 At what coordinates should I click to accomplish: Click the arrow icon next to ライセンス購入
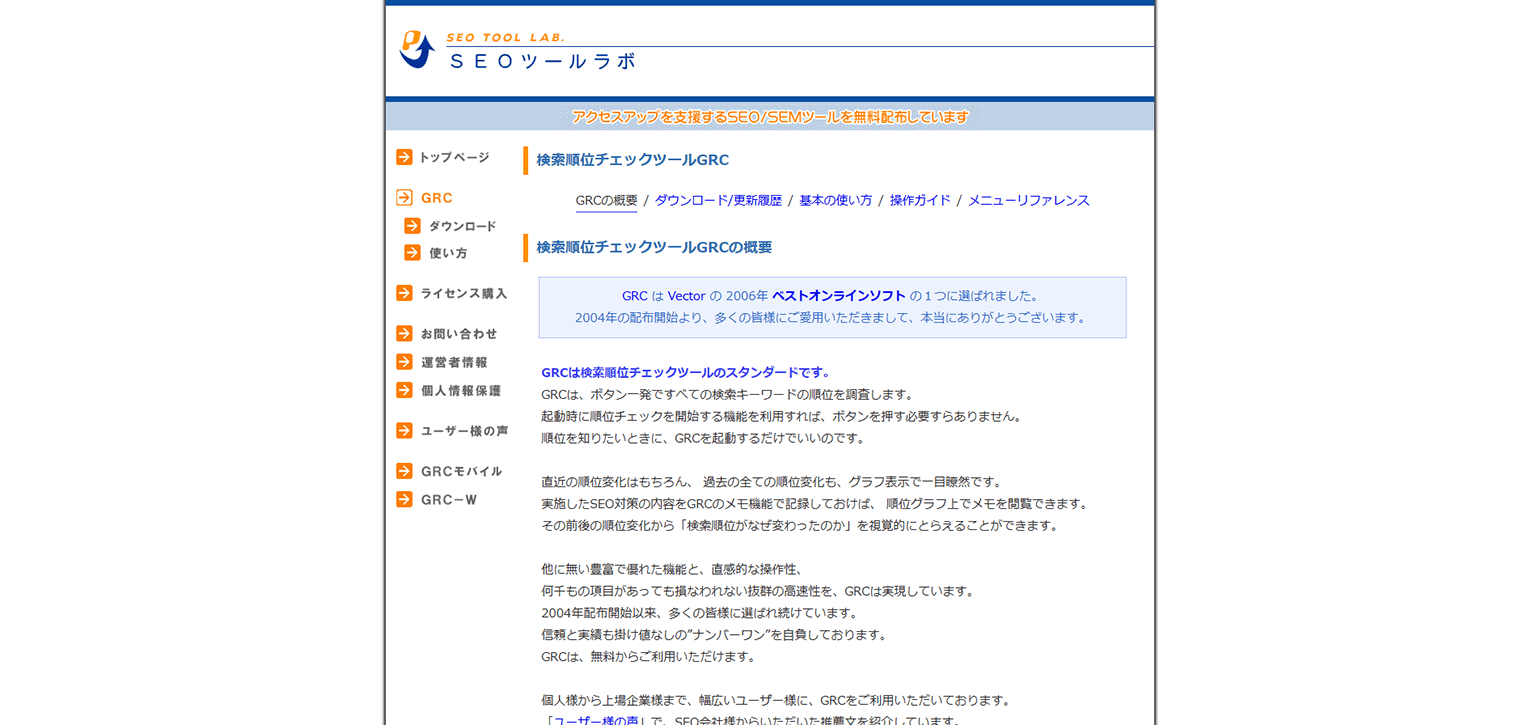(404, 293)
